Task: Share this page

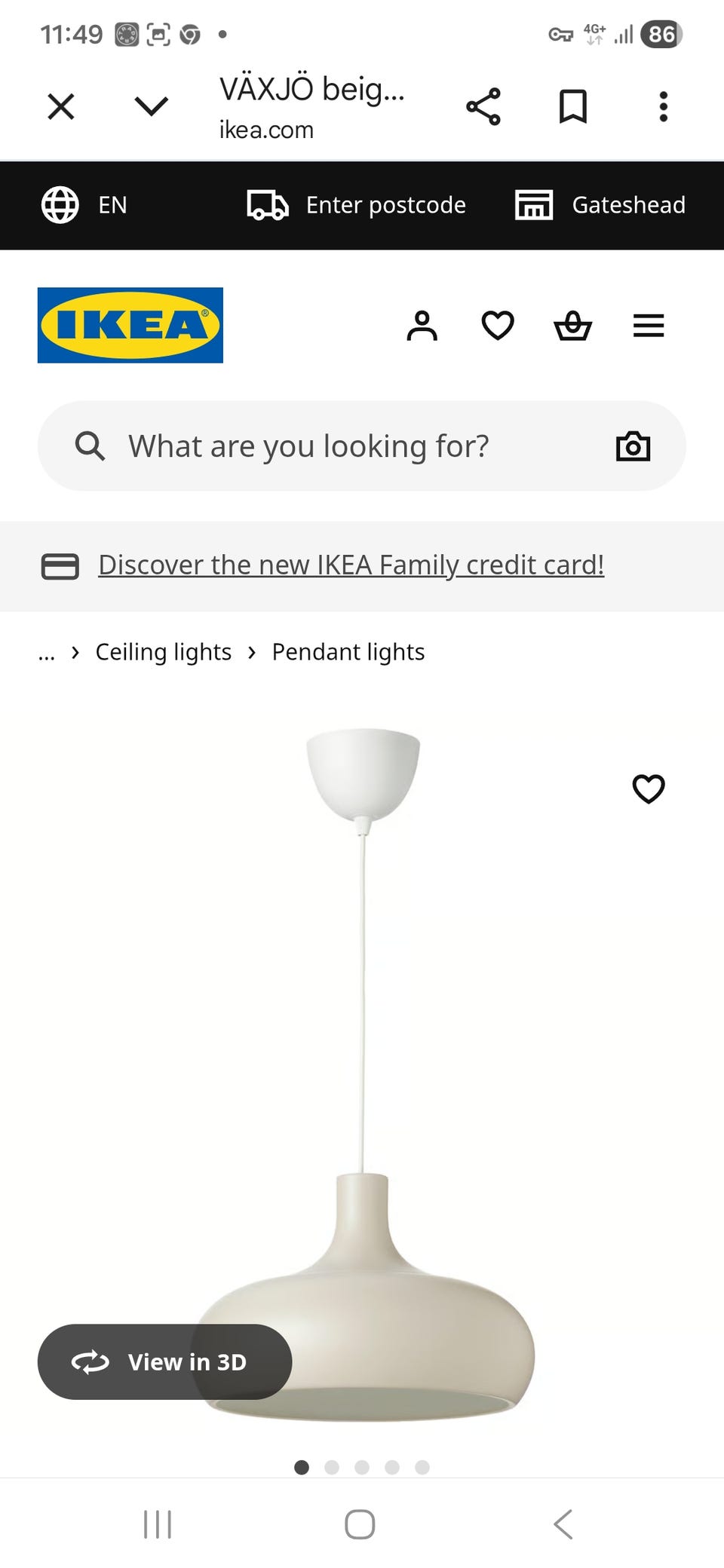Action: click(483, 106)
